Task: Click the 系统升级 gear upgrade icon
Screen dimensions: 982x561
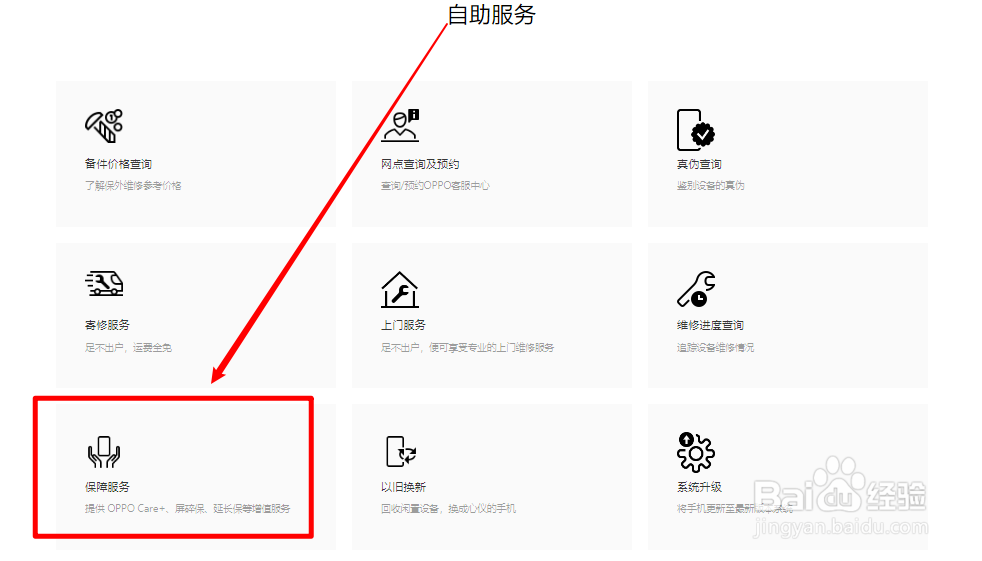Action: pyautogui.click(x=695, y=451)
